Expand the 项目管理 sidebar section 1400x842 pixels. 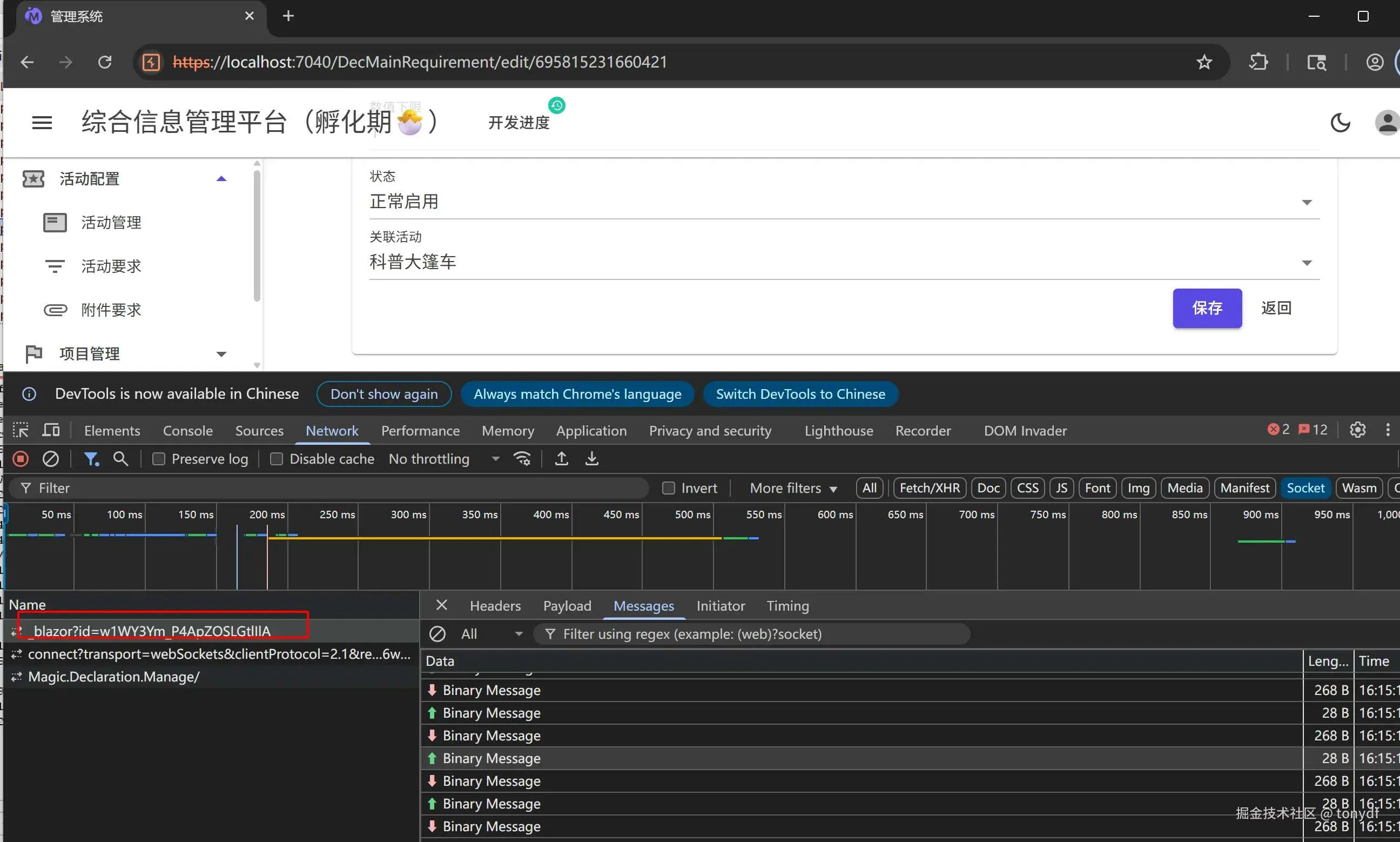click(x=221, y=354)
